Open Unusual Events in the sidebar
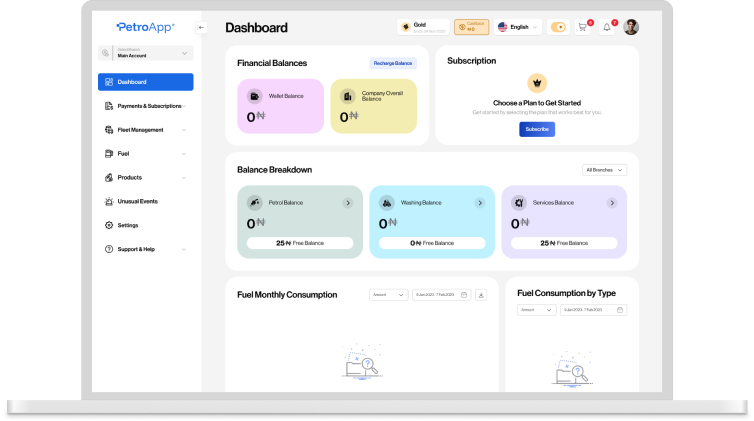Image resolution: width=754 pixels, height=421 pixels. pos(137,201)
